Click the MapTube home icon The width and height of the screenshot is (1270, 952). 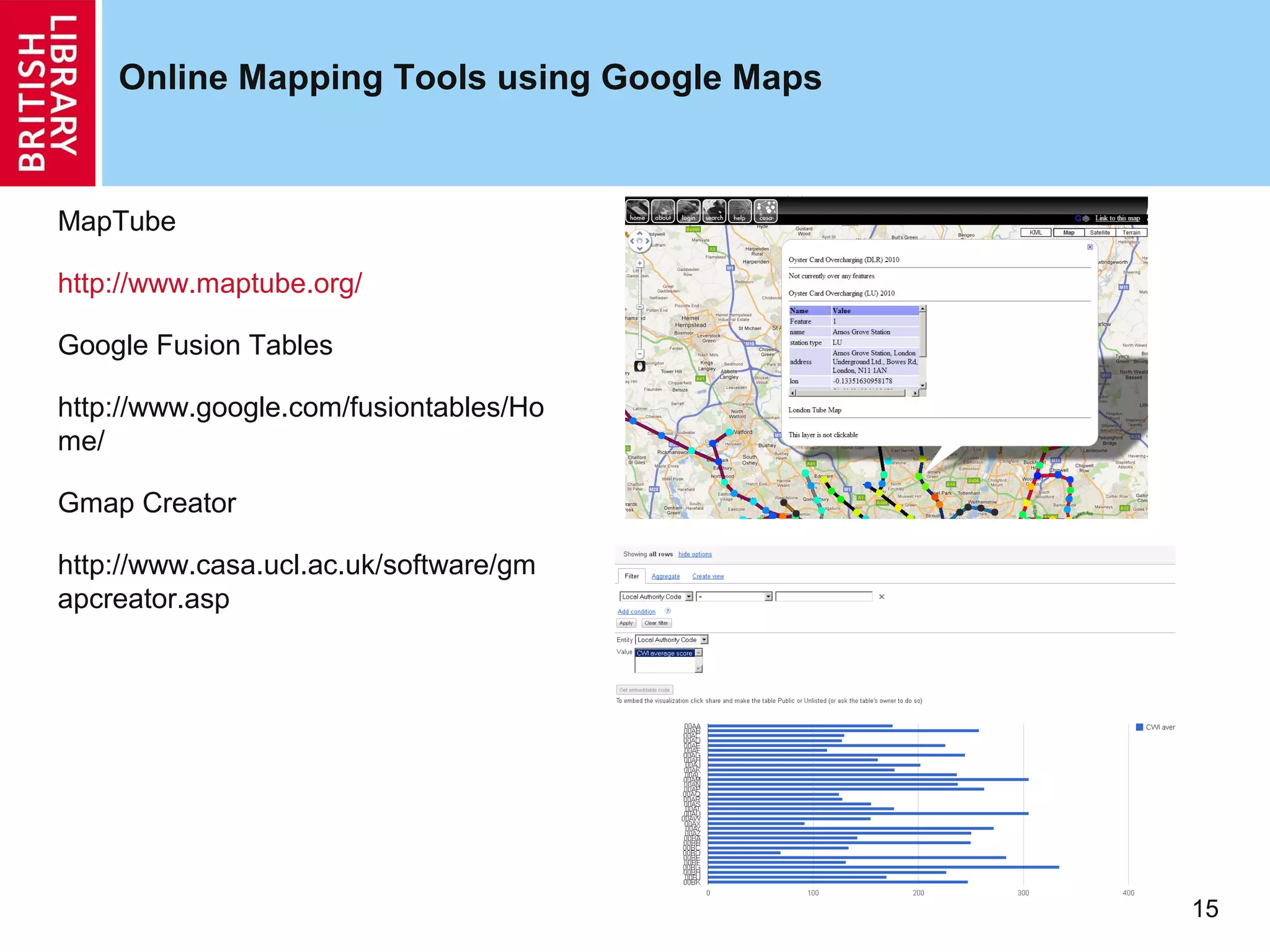(637, 211)
